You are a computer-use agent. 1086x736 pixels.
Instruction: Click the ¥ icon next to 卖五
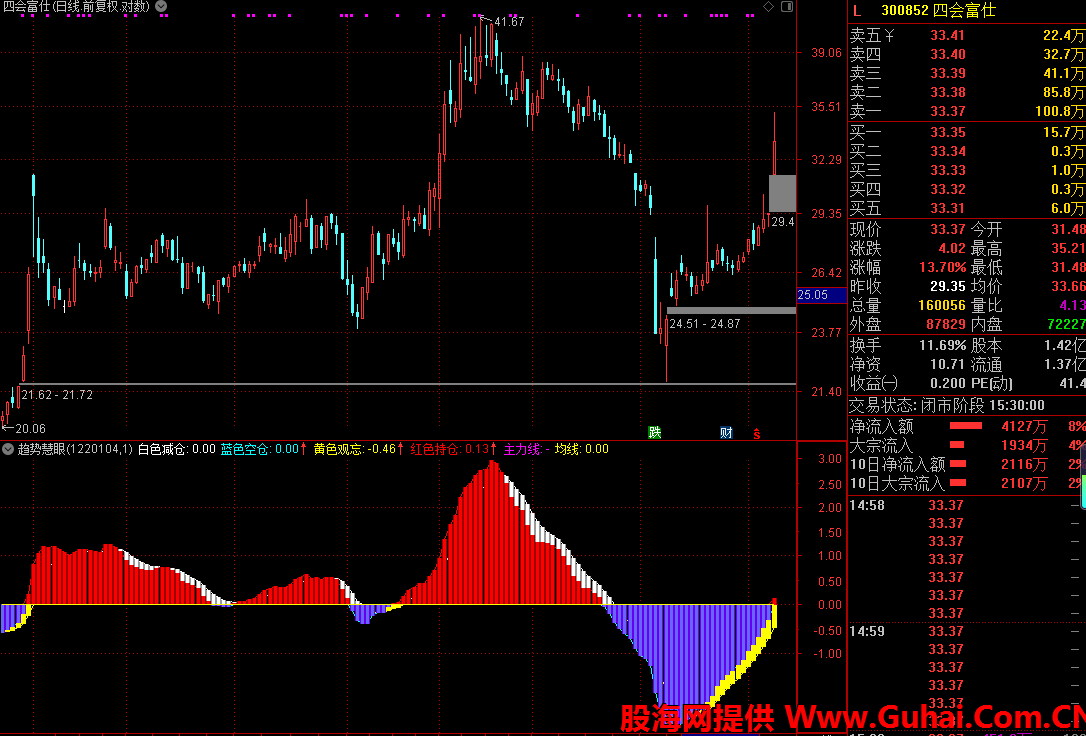coord(890,35)
